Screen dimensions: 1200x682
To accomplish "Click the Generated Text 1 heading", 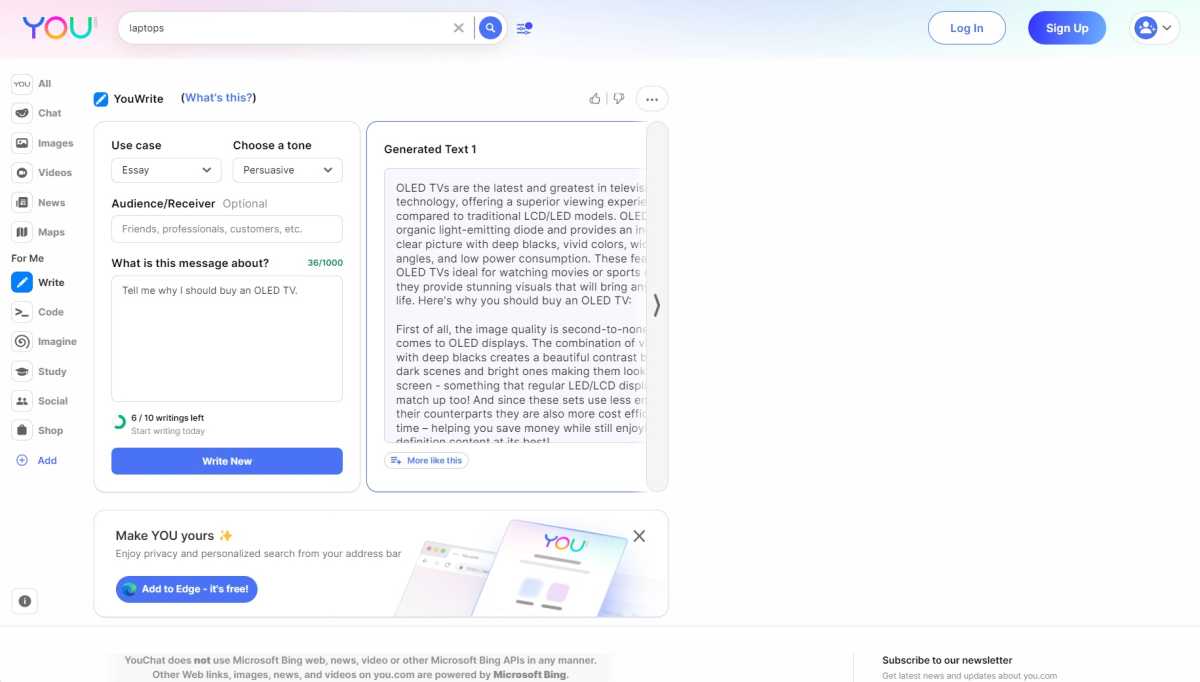I will pyautogui.click(x=430, y=149).
